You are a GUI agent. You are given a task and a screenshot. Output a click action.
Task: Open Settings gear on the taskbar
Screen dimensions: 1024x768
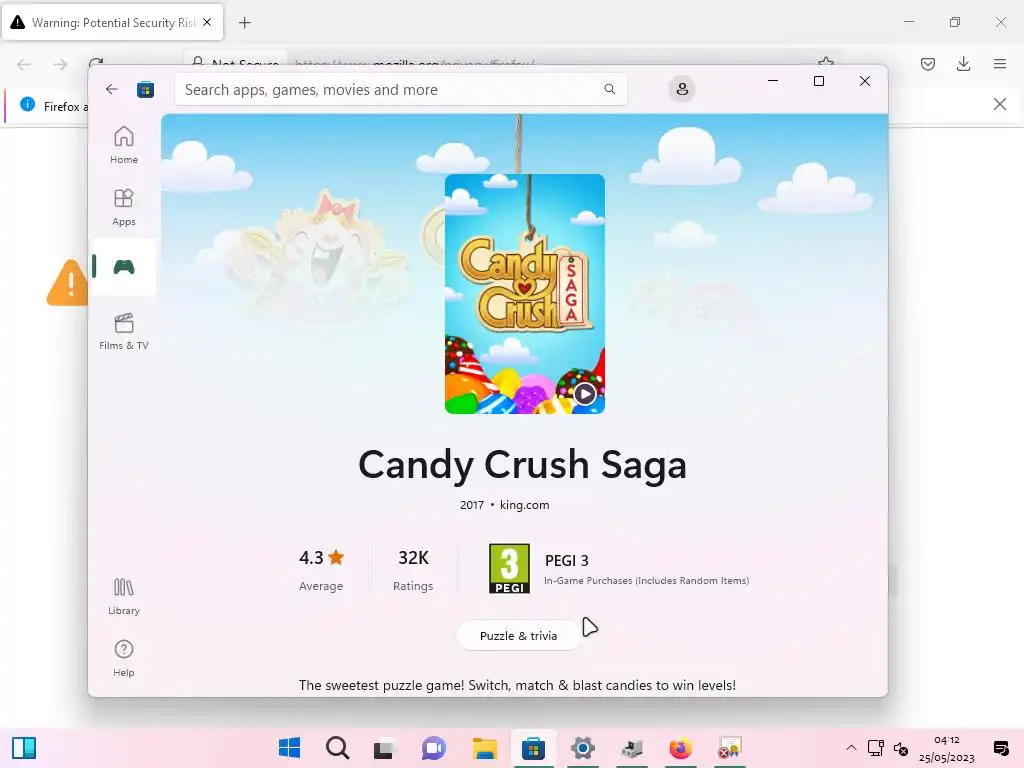[x=583, y=748]
